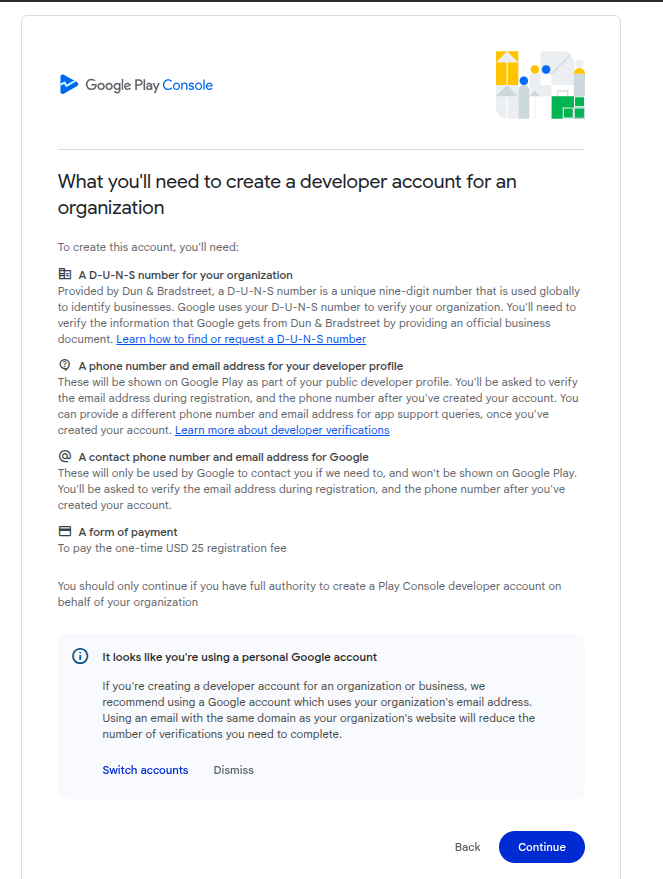Click the Google Play Console logo icon

point(68,85)
